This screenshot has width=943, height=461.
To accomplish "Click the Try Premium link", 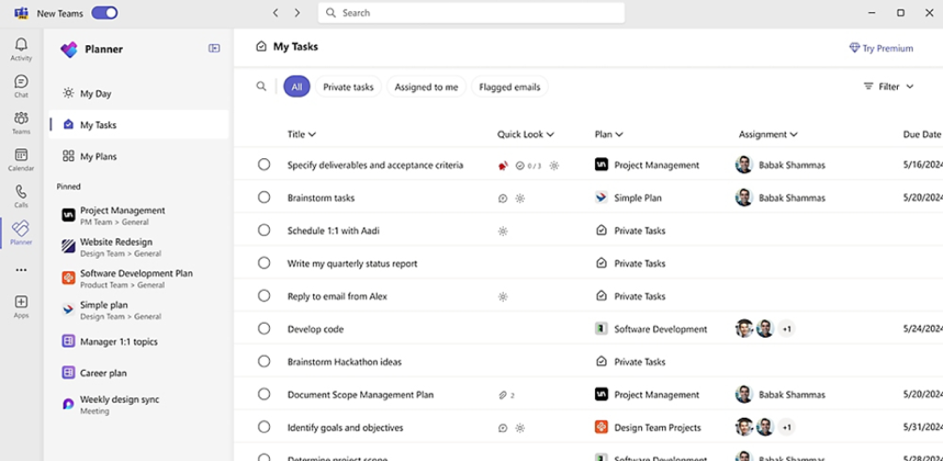I will point(880,48).
